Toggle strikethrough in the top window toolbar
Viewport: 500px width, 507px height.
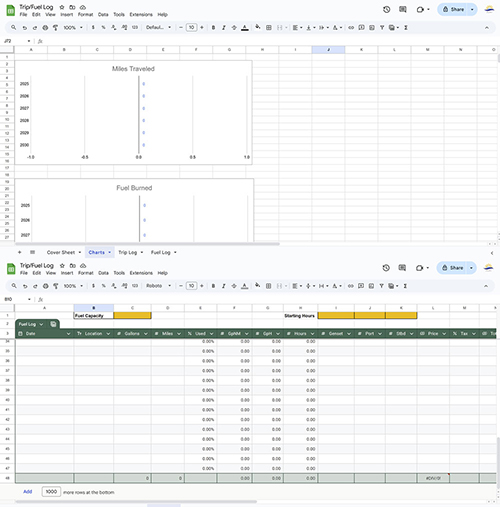[234, 28]
